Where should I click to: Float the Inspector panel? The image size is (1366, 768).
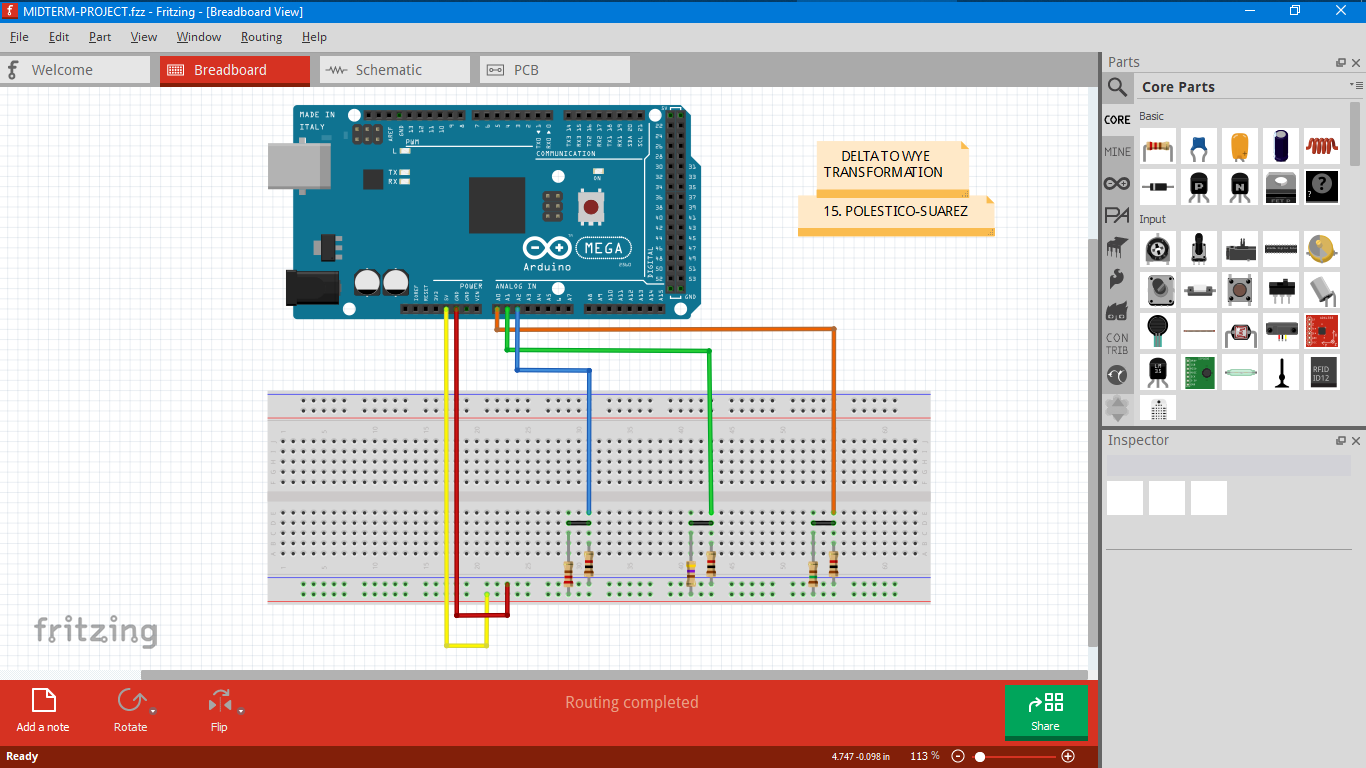click(x=1341, y=440)
